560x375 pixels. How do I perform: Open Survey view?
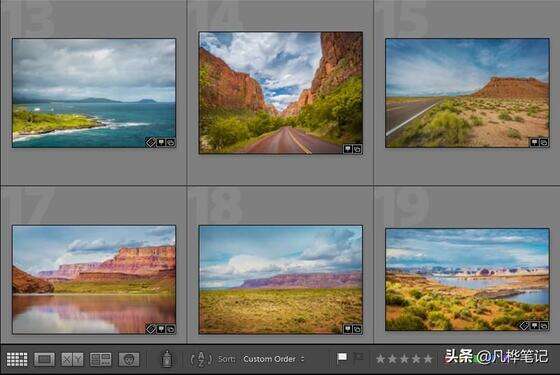click(100, 359)
